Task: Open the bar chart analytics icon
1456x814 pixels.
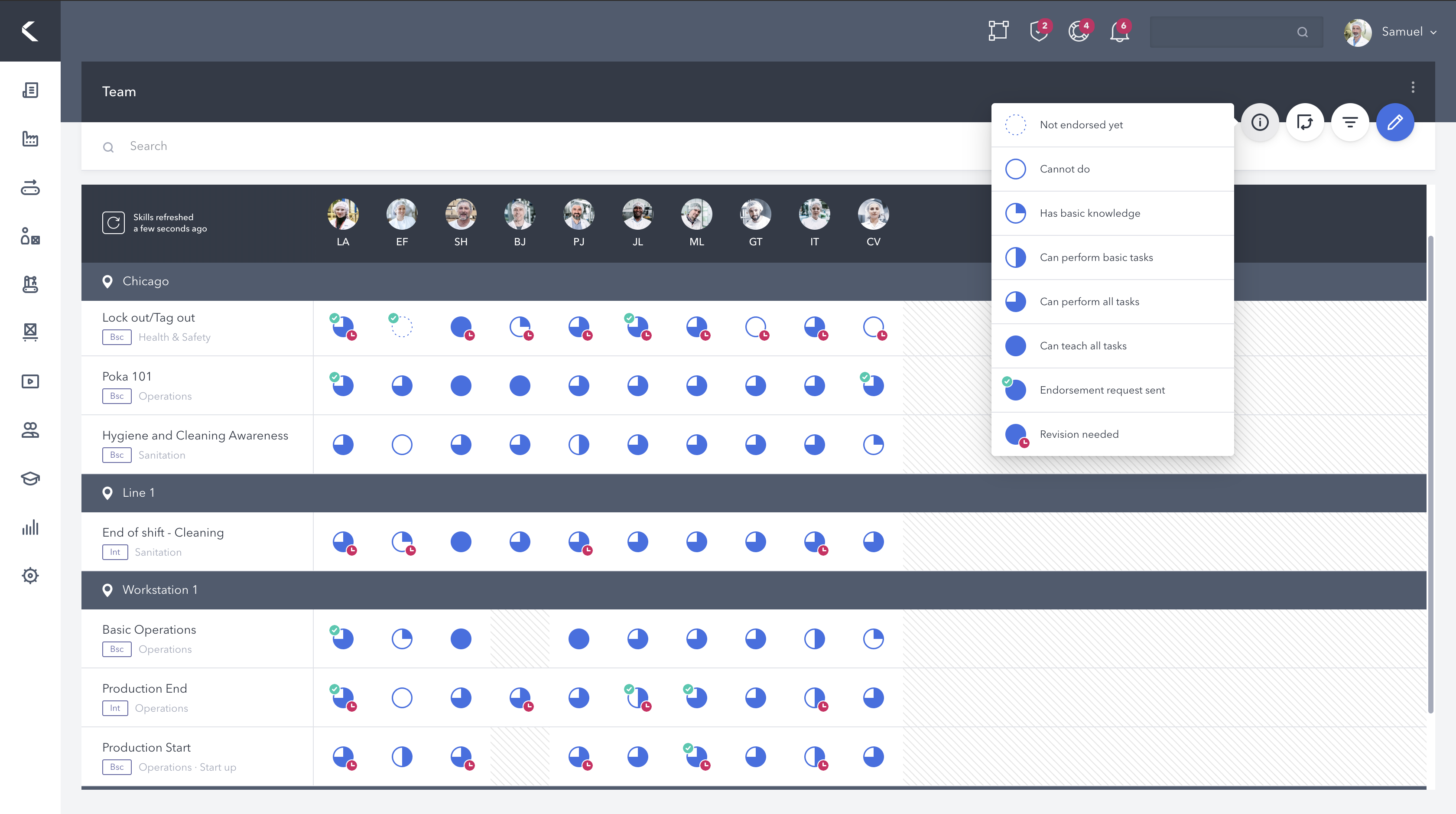Action: tap(30, 527)
